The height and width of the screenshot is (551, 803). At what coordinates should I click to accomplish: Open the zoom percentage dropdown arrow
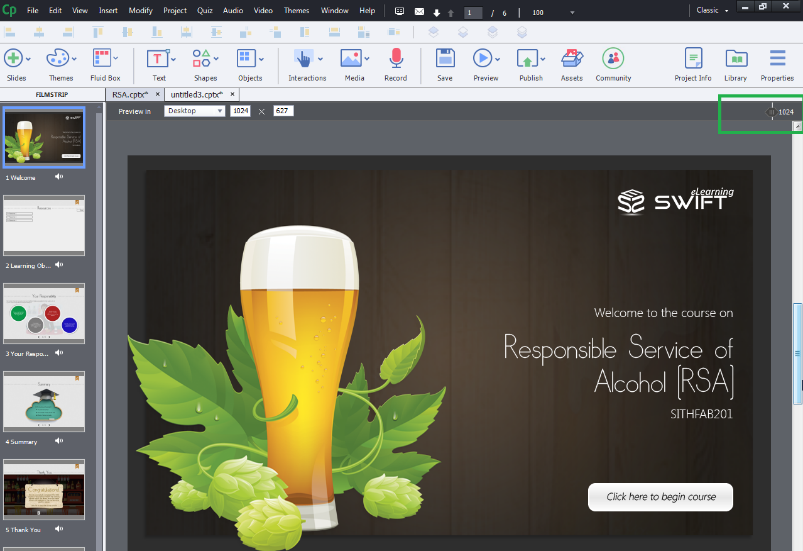(573, 13)
